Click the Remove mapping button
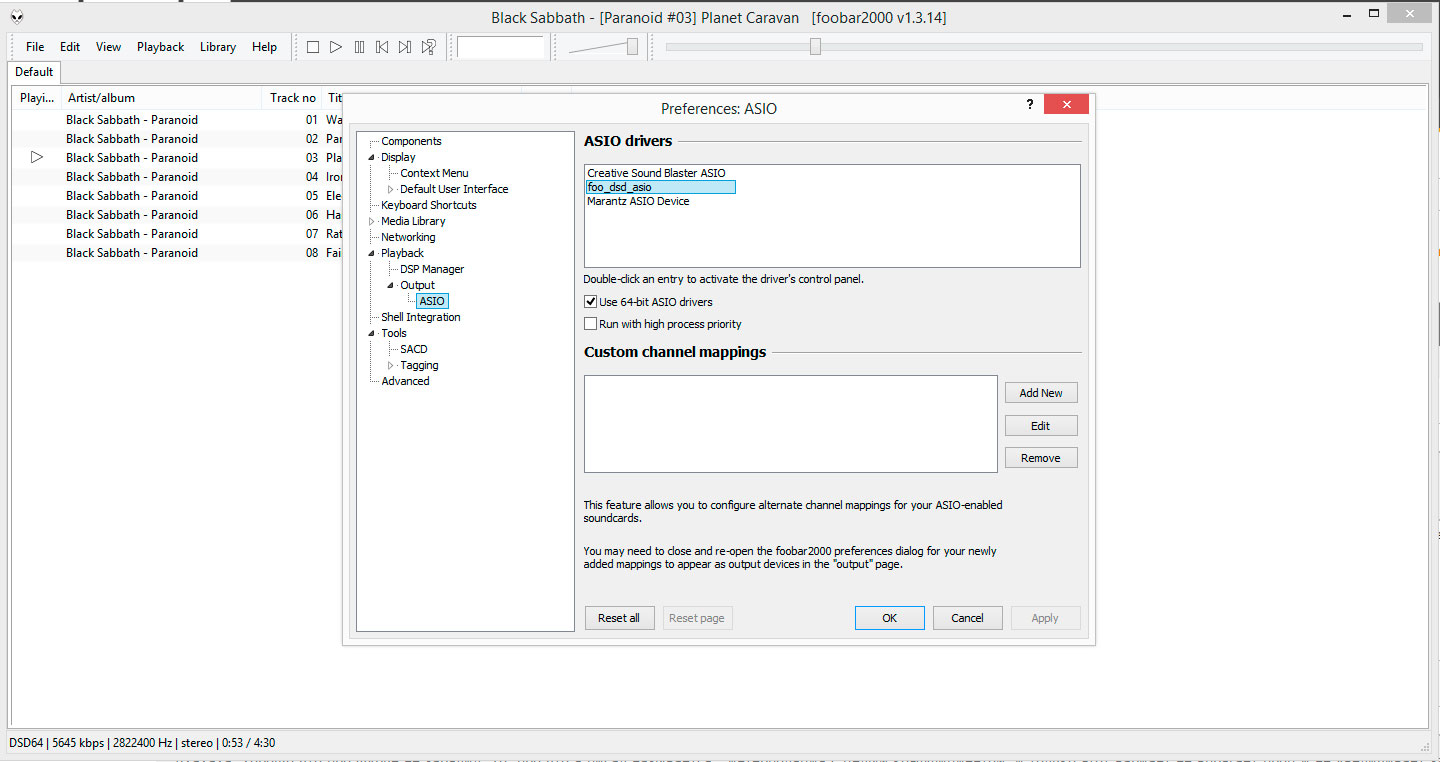The height and width of the screenshot is (762, 1440). (x=1041, y=458)
